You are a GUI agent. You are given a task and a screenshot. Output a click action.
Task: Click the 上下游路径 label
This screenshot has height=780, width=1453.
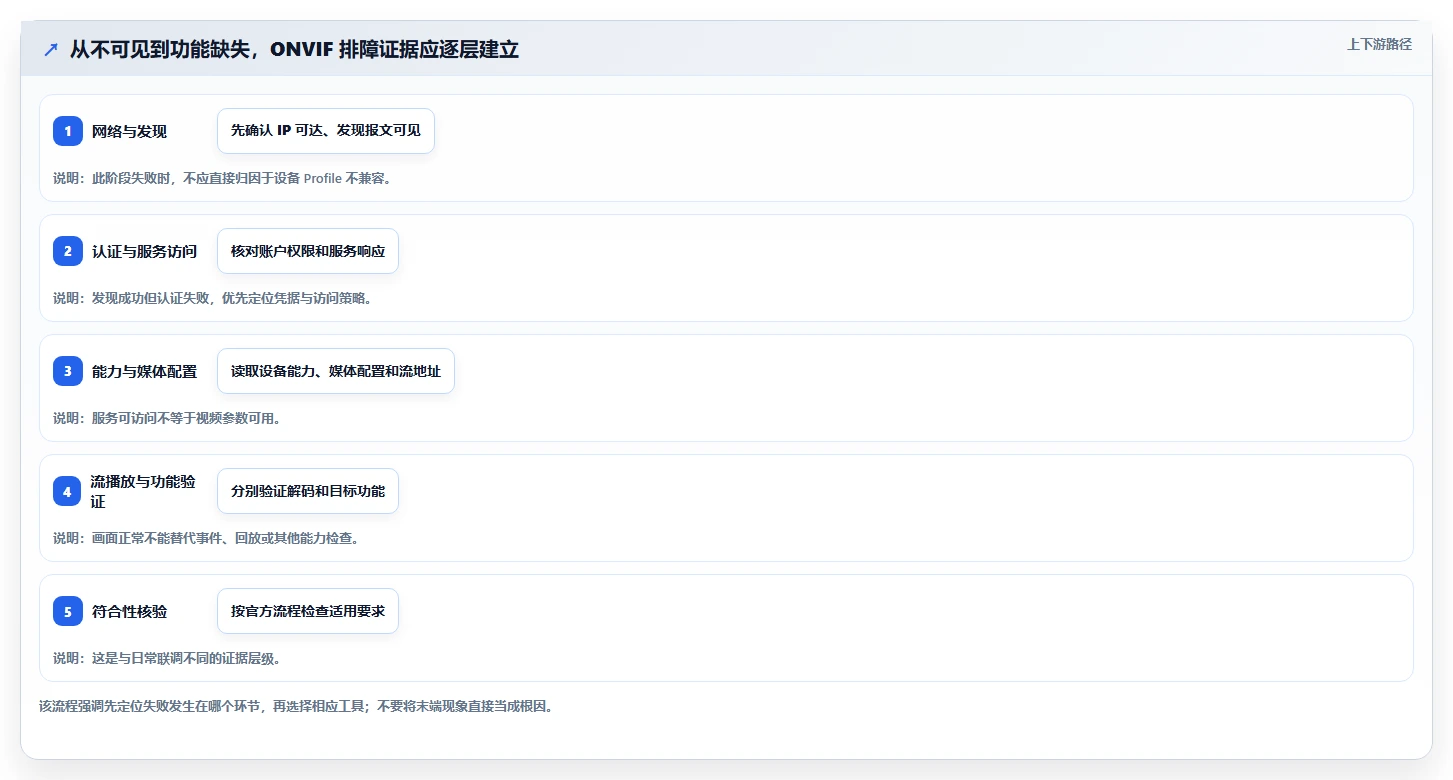[1379, 45]
